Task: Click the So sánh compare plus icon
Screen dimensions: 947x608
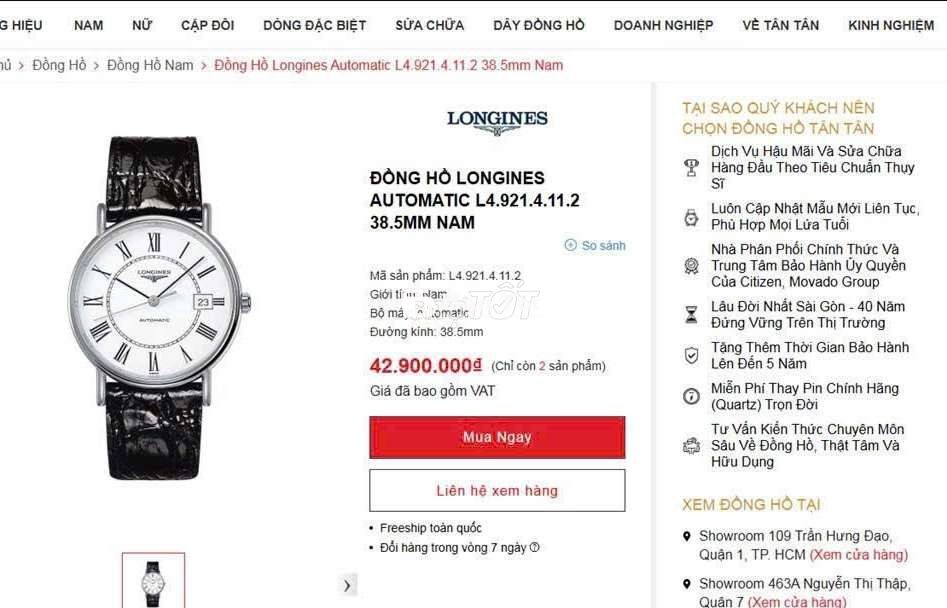Action: click(571, 245)
